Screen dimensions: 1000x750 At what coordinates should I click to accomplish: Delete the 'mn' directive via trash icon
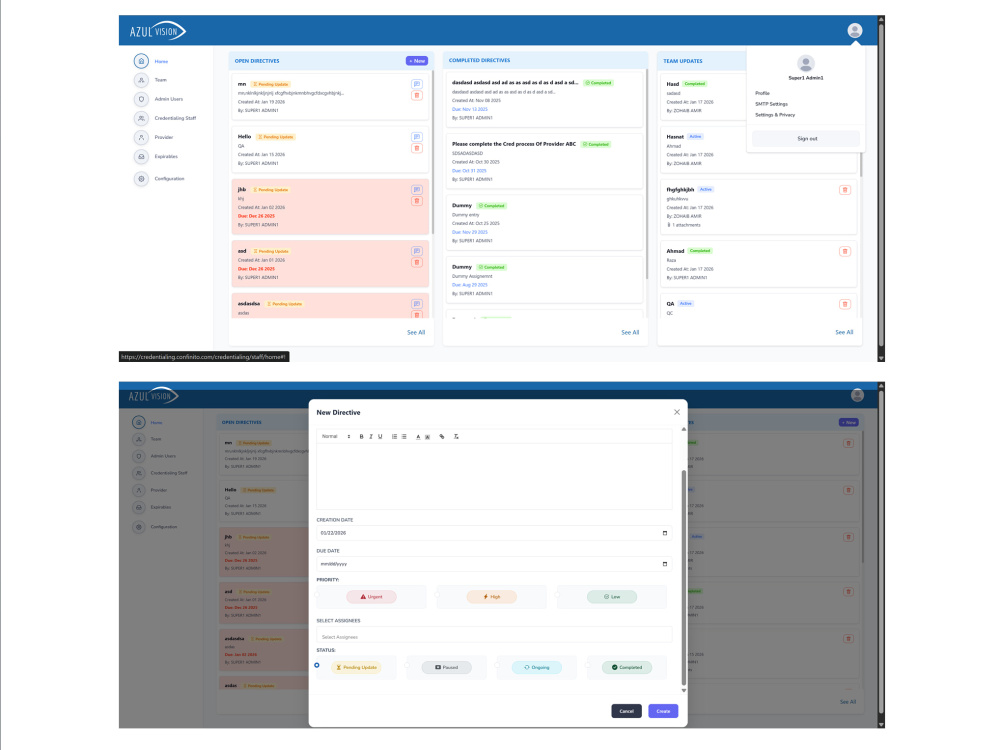tap(416, 96)
